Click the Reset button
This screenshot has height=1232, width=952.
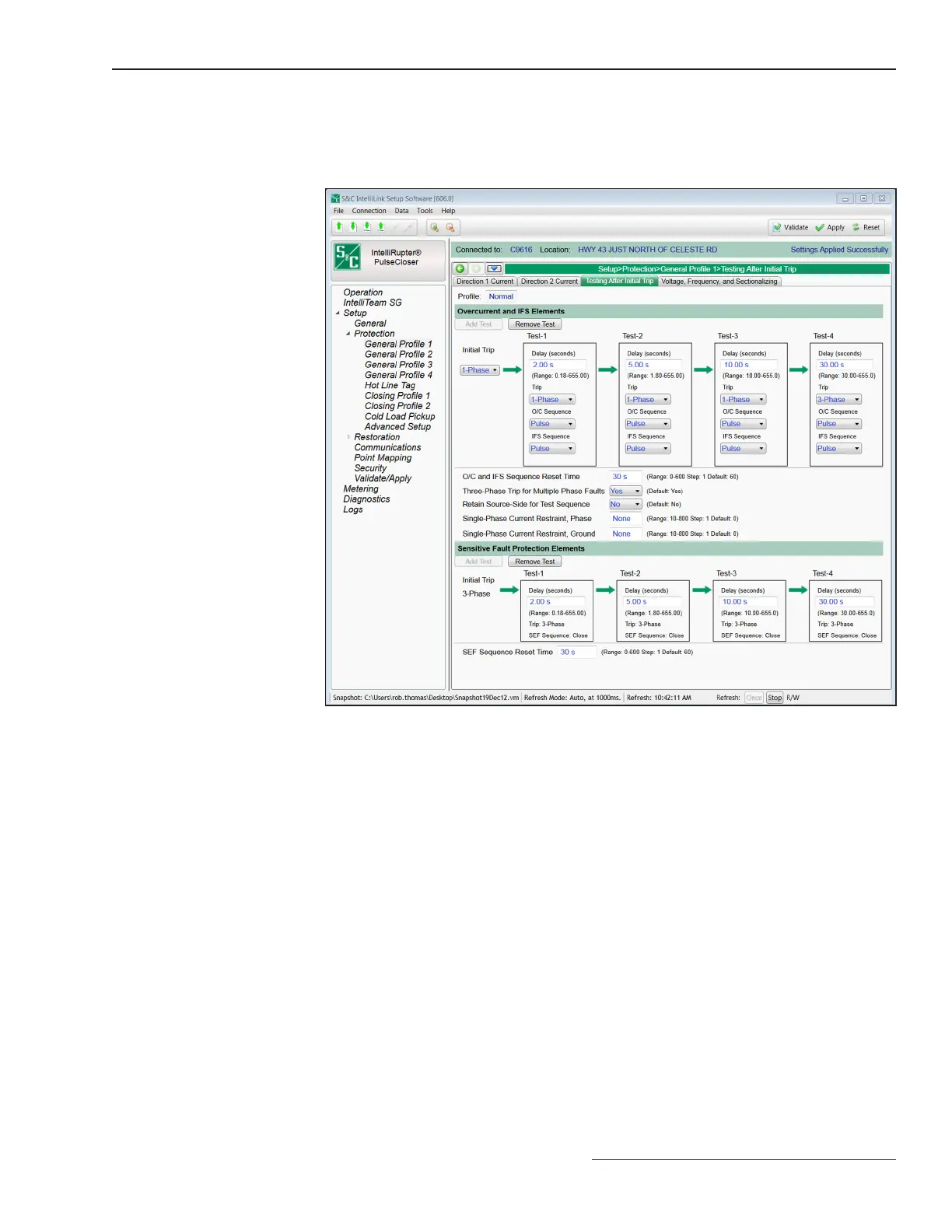click(x=866, y=227)
